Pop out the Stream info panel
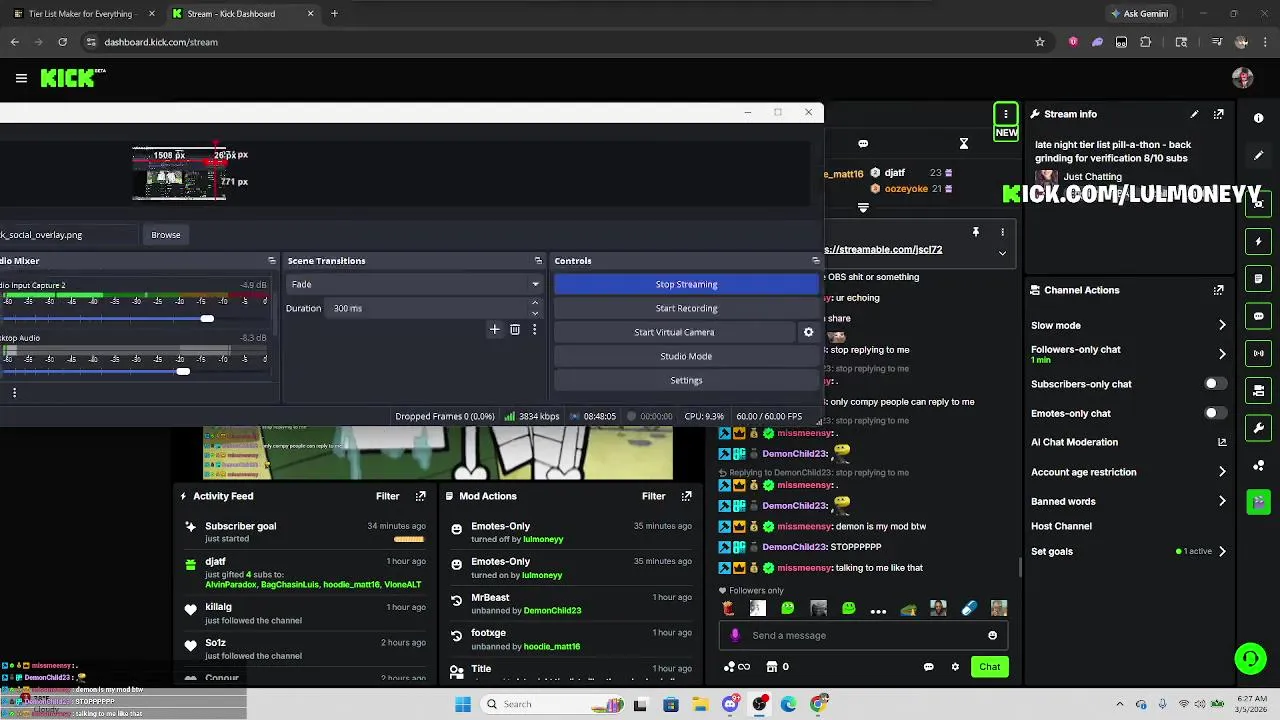The image size is (1280, 720). click(x=1218, y=114)
